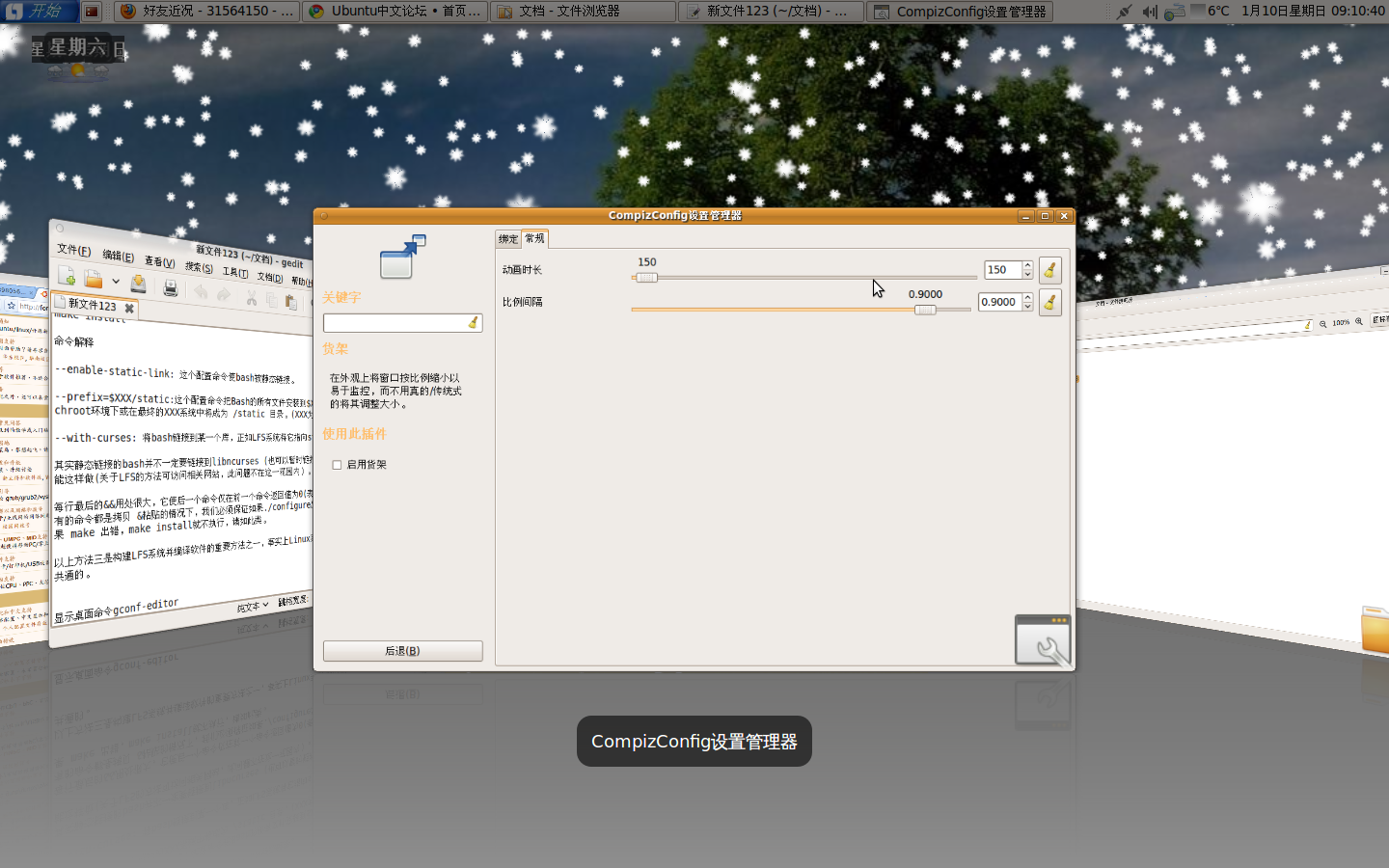This screenshot has width=1389, height=868.
Task: Click the 比例间隔 slider handle
Action: 925,310
